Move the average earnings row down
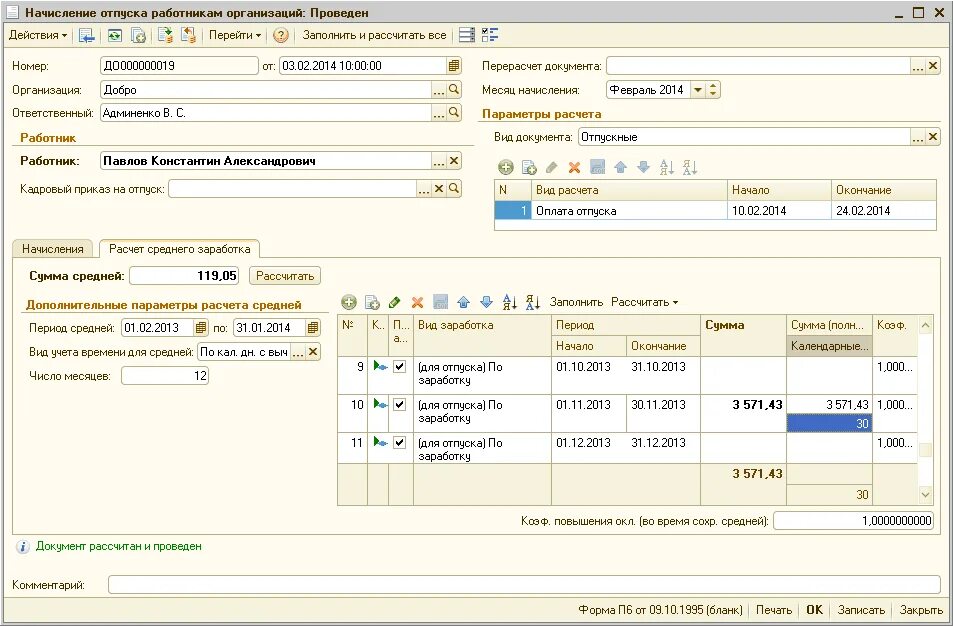 (486, 302)
